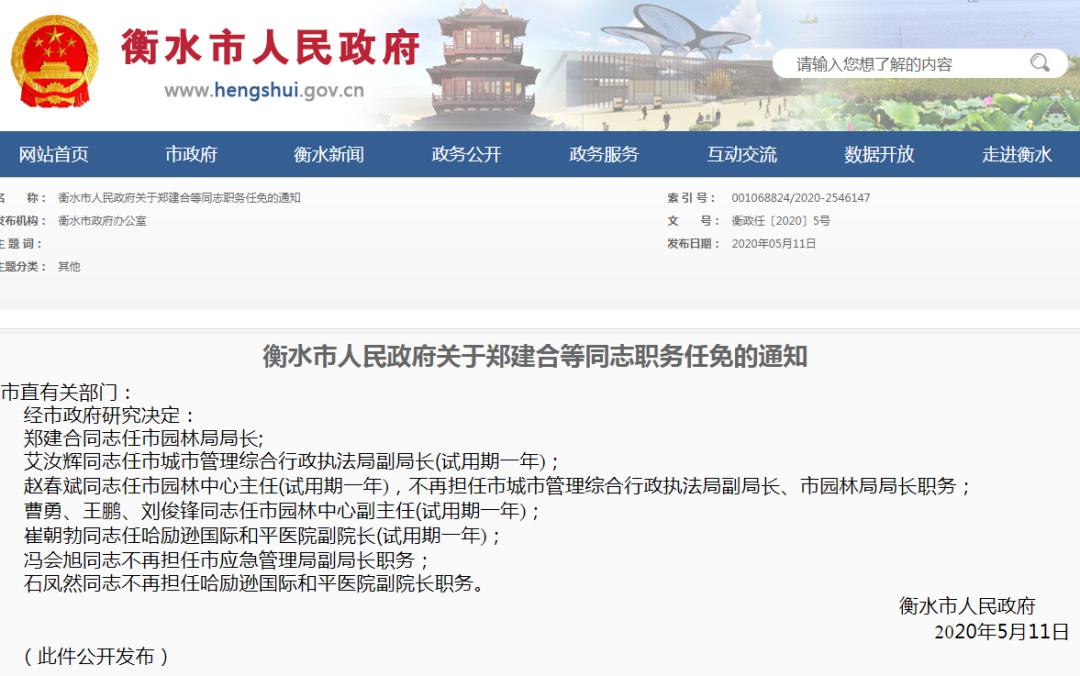Click the red marker beside 名称 label
The width and height of the screenshot is (1080, 676).
click(x=4, y=196)
